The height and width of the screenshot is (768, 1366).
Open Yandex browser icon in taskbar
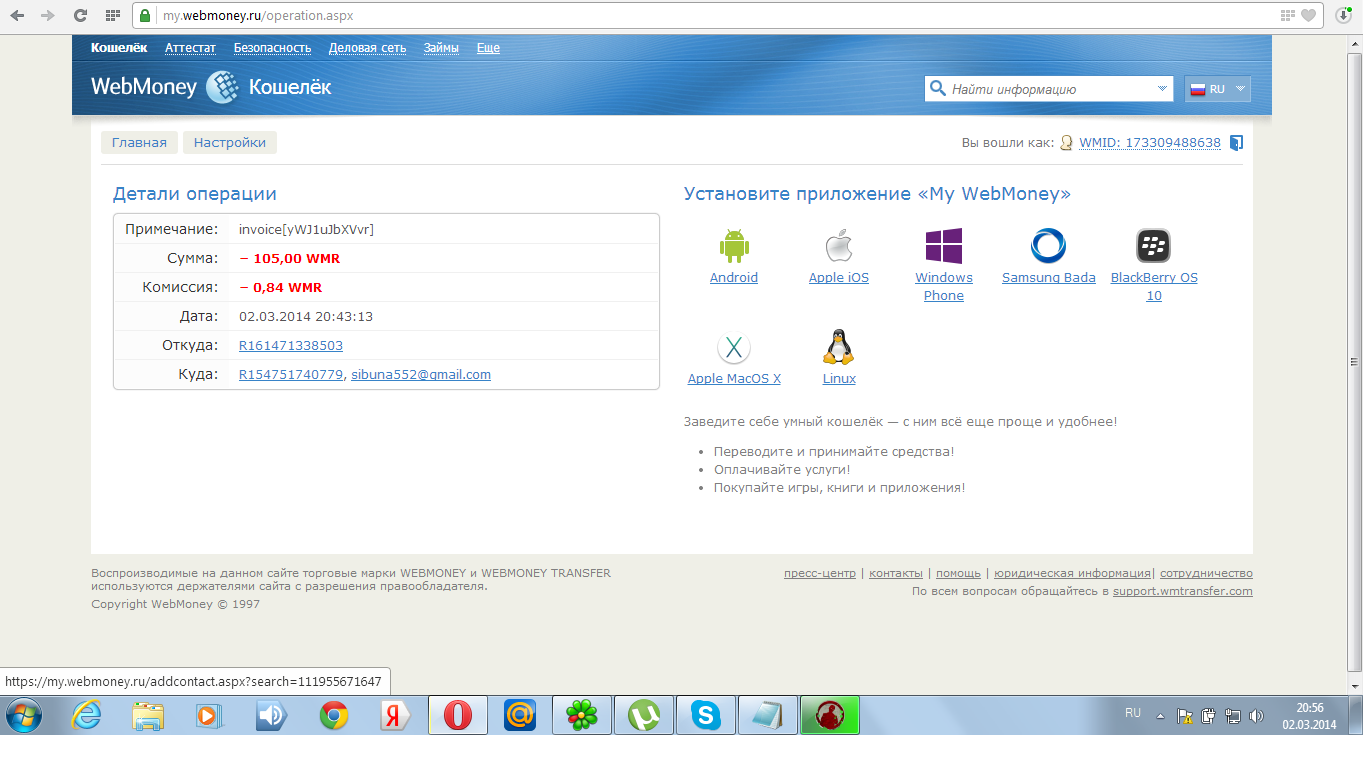[396, 715]
